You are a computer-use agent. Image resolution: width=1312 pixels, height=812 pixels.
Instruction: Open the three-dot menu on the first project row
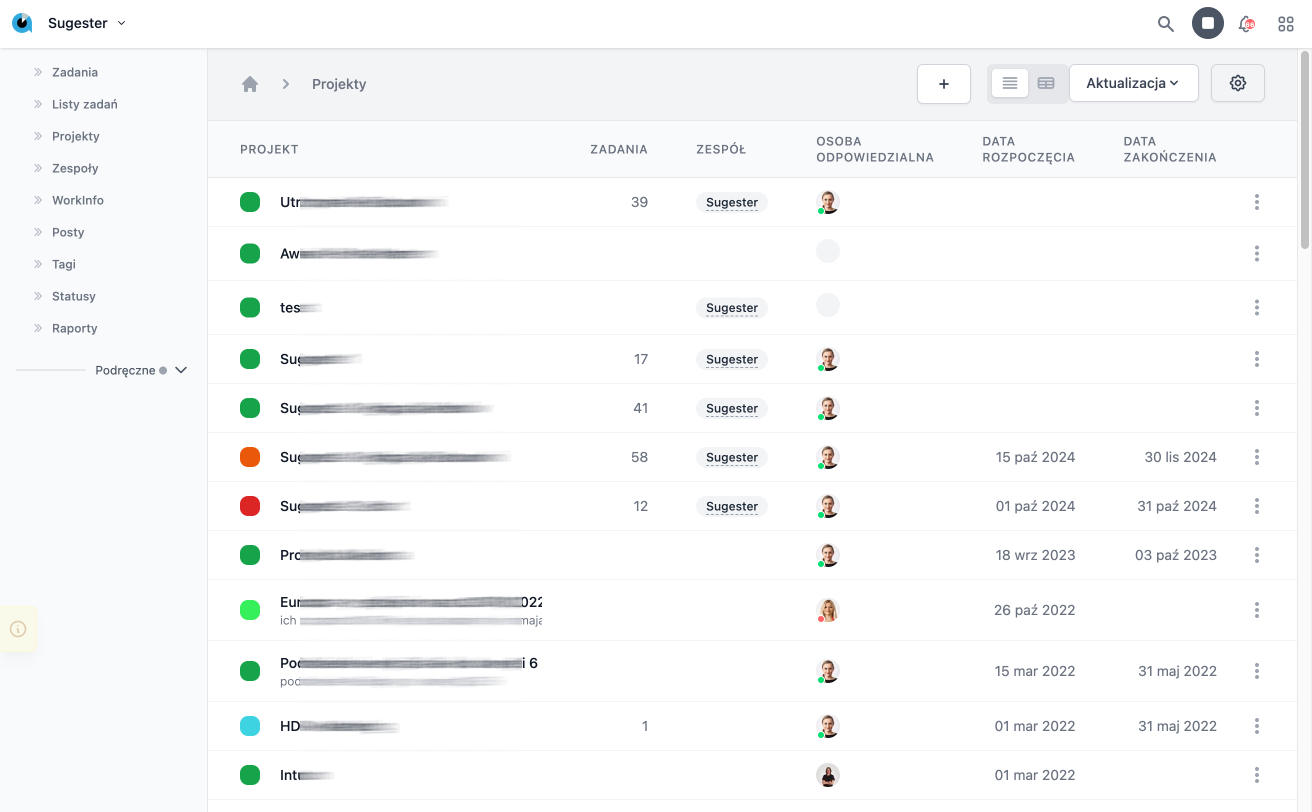[x=1256, y=202]
